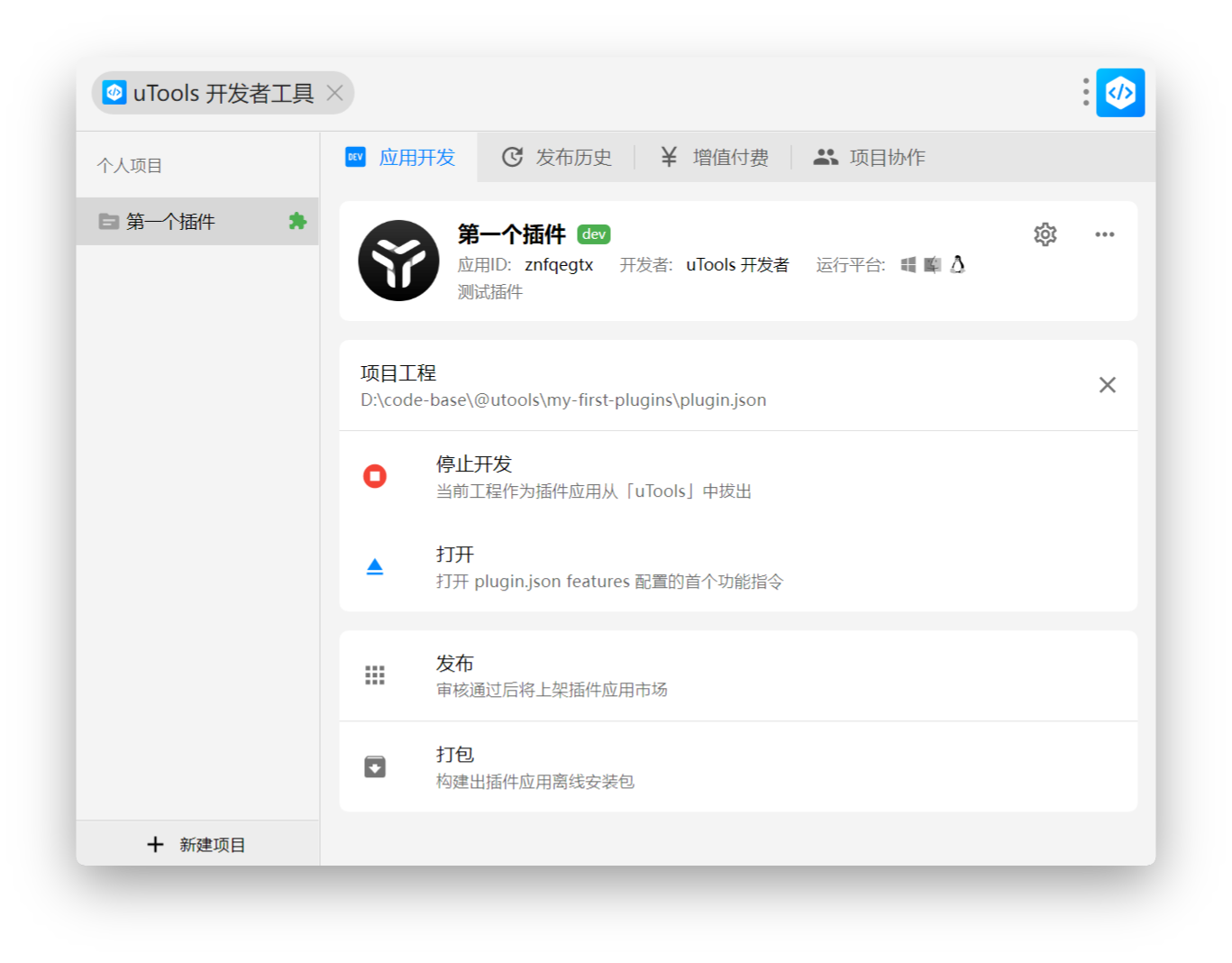
Task: Toggle the Linux platform icon
Action: (x=957, y=264)
